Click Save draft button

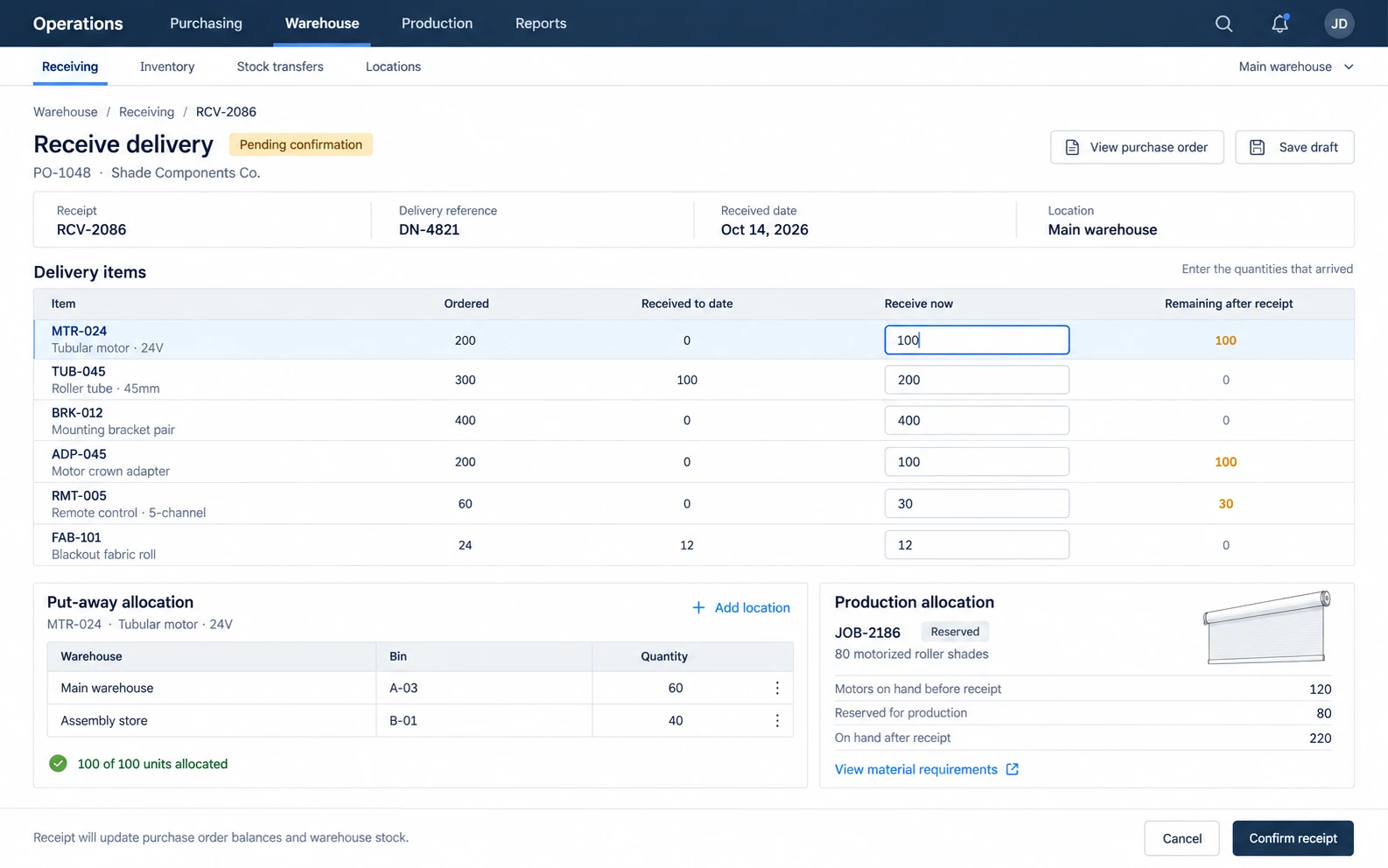[x=1294, y=147]
